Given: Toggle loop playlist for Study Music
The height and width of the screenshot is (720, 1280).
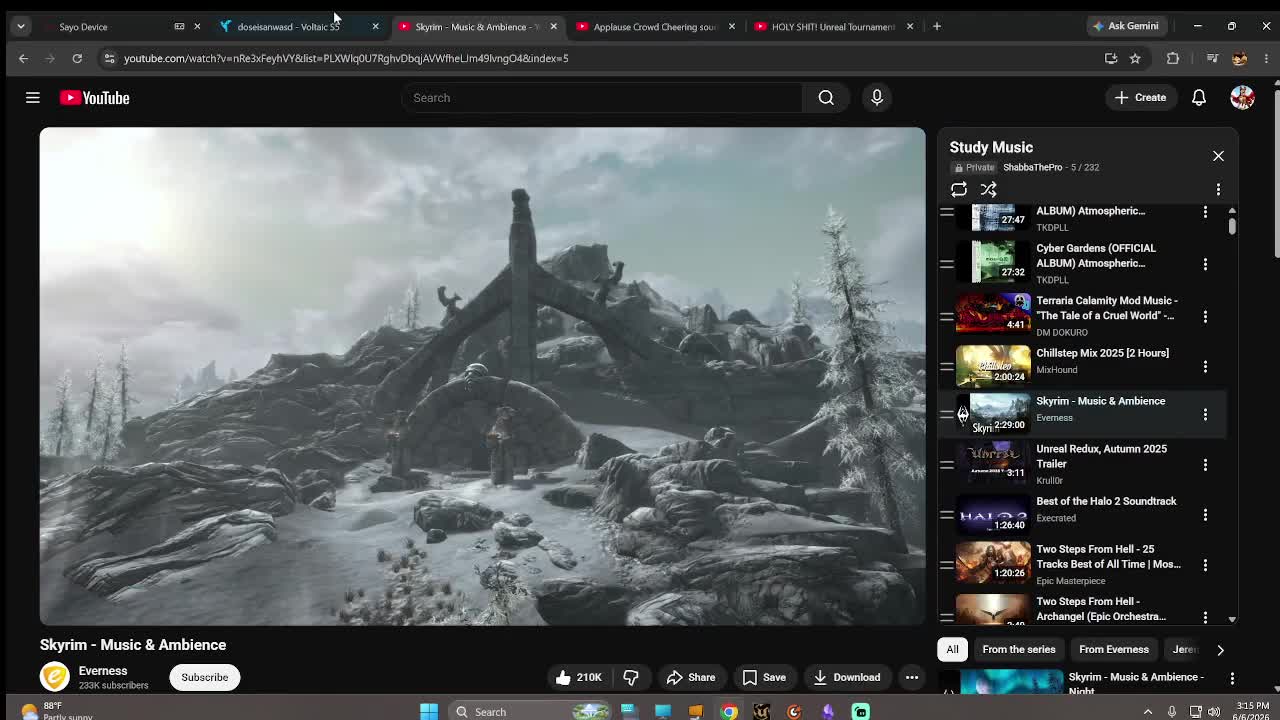Looking at the screenshot, I should click(x=959, y=189).
